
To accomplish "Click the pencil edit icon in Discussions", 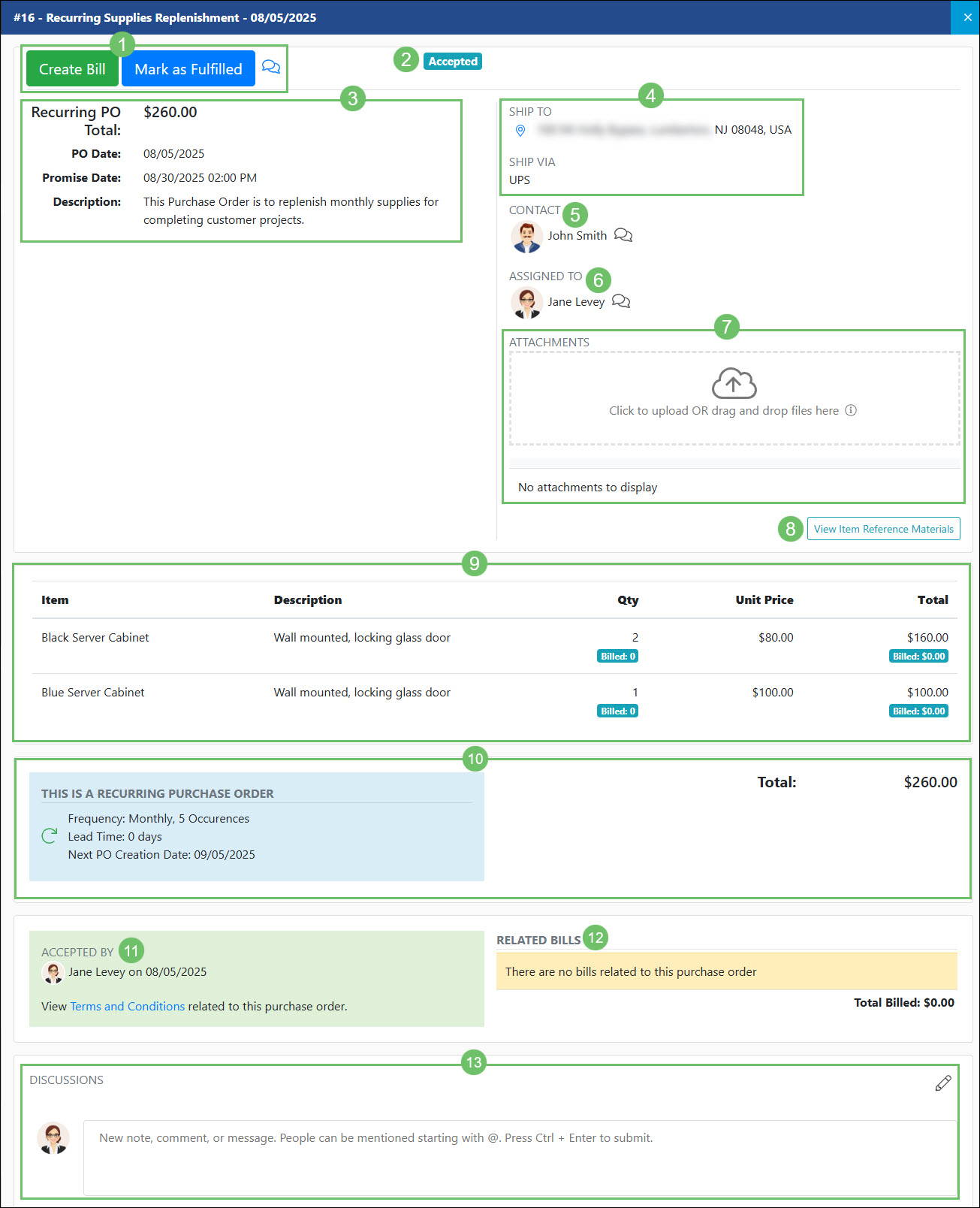I will (x=943, y=1083).
